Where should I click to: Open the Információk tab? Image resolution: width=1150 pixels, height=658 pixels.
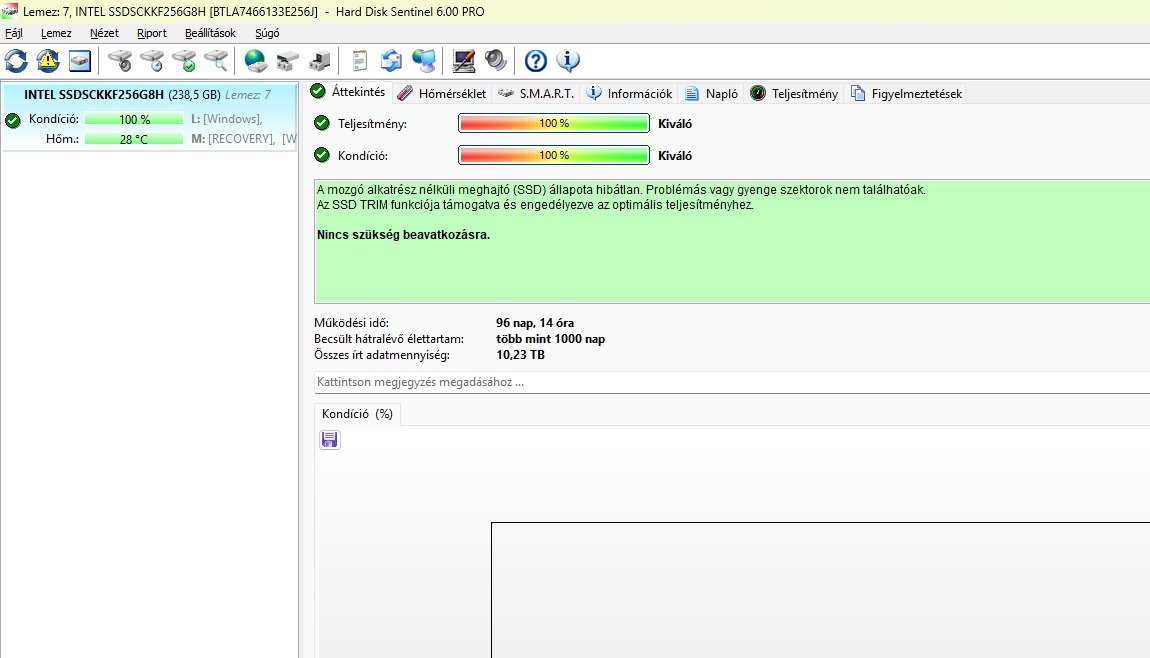(x=629, y=93)
